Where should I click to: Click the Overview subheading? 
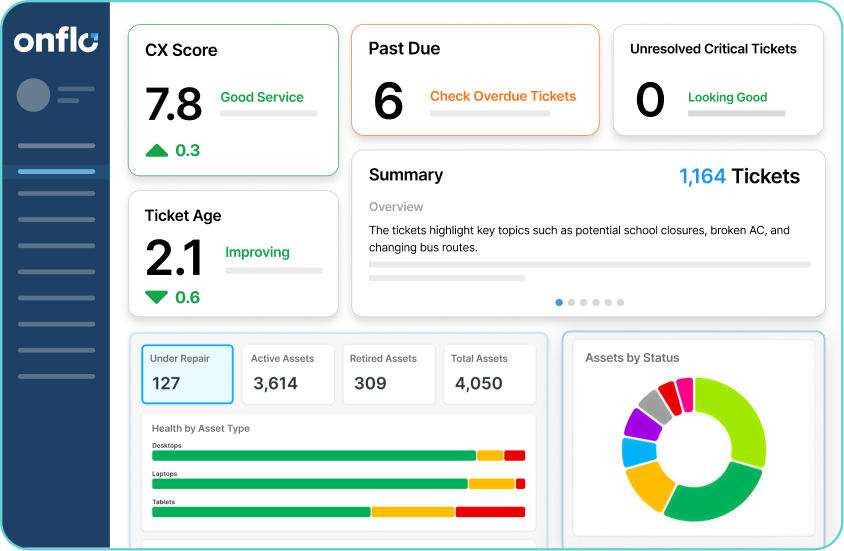396,207
